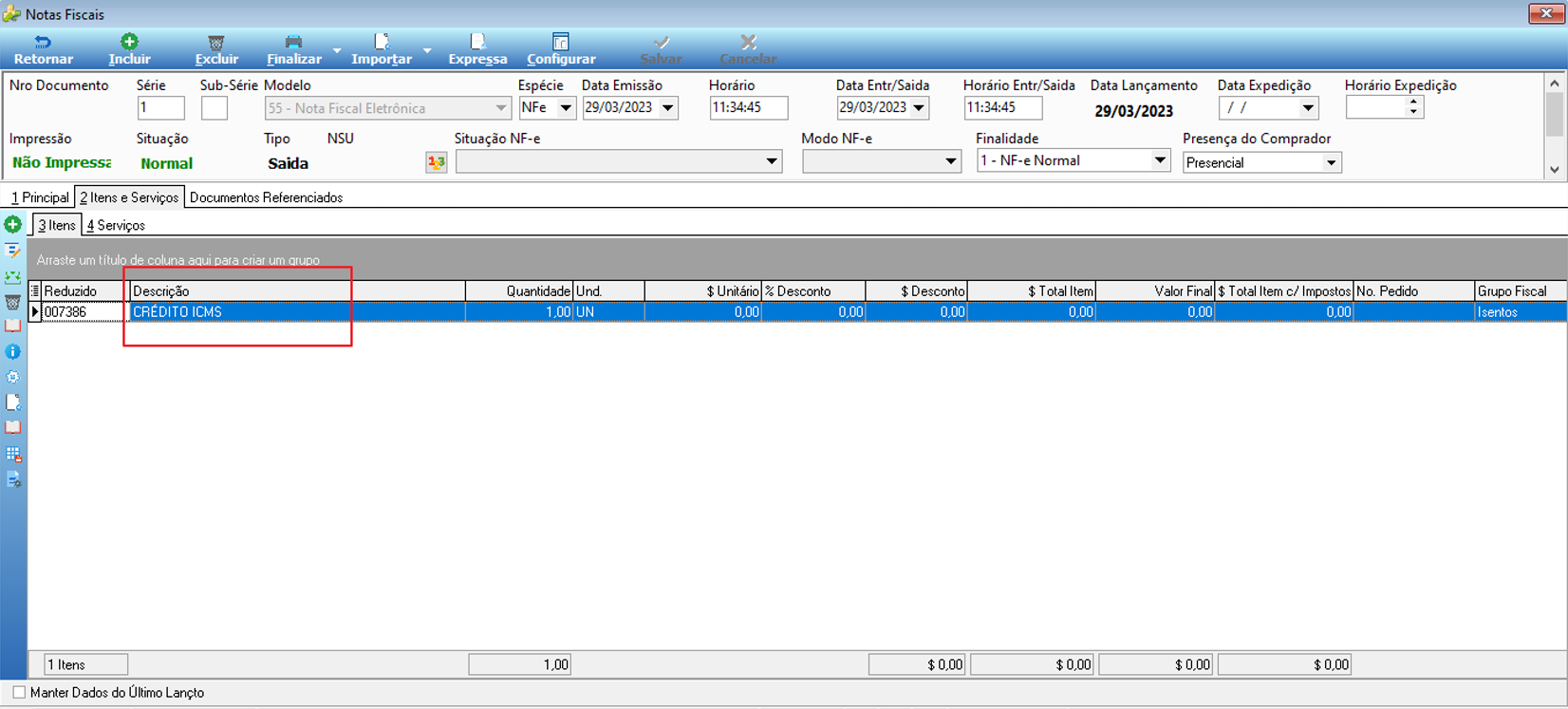The height and width of the screenshot is (709, 1568).
Task: Switch to the 1 Principal tab
Action: click(x=40, y=197)
